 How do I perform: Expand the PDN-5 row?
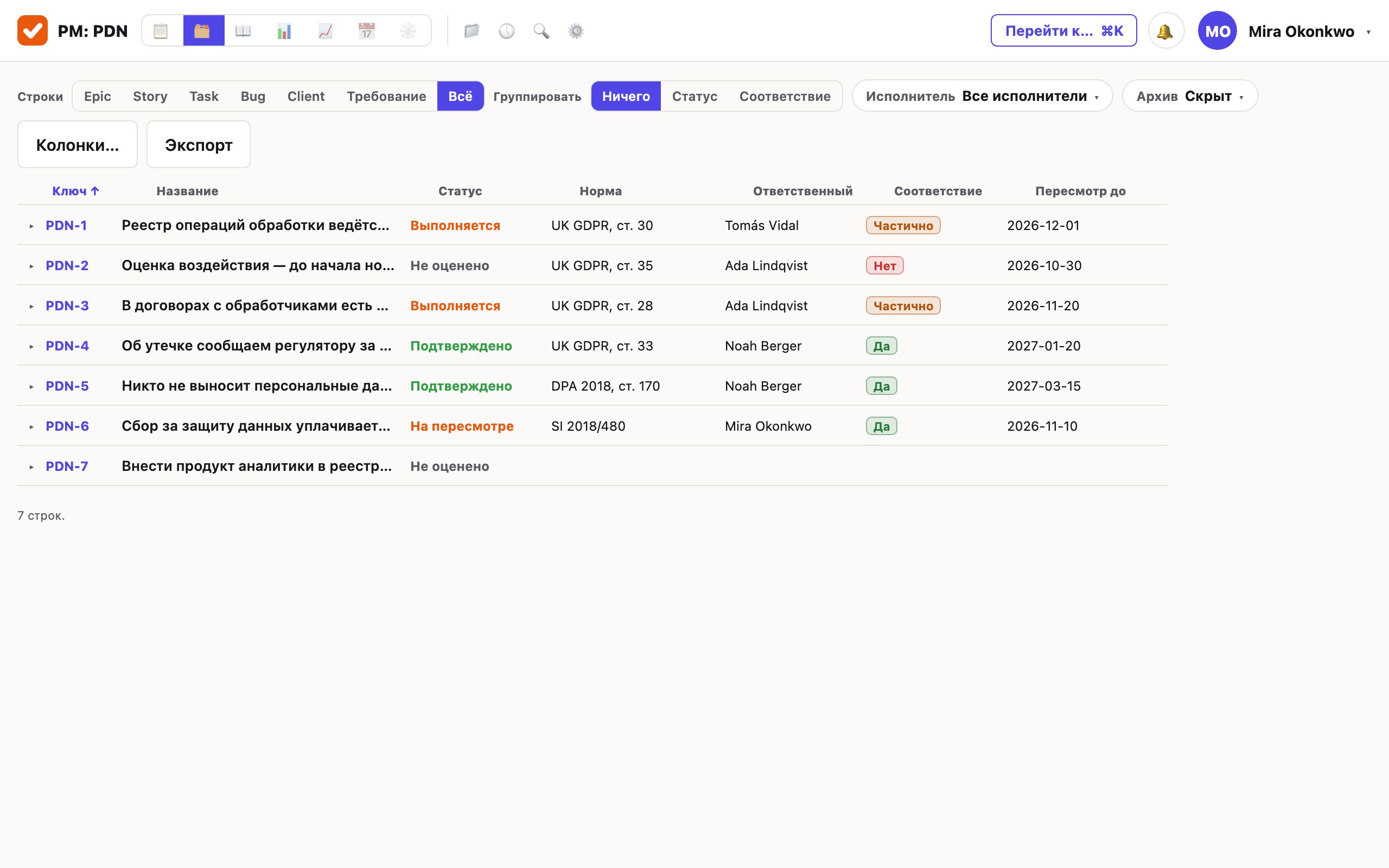(31, 386)
